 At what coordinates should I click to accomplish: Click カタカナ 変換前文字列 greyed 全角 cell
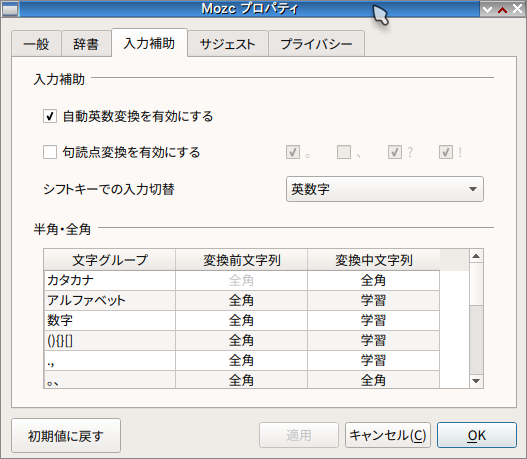pos(241,280)
